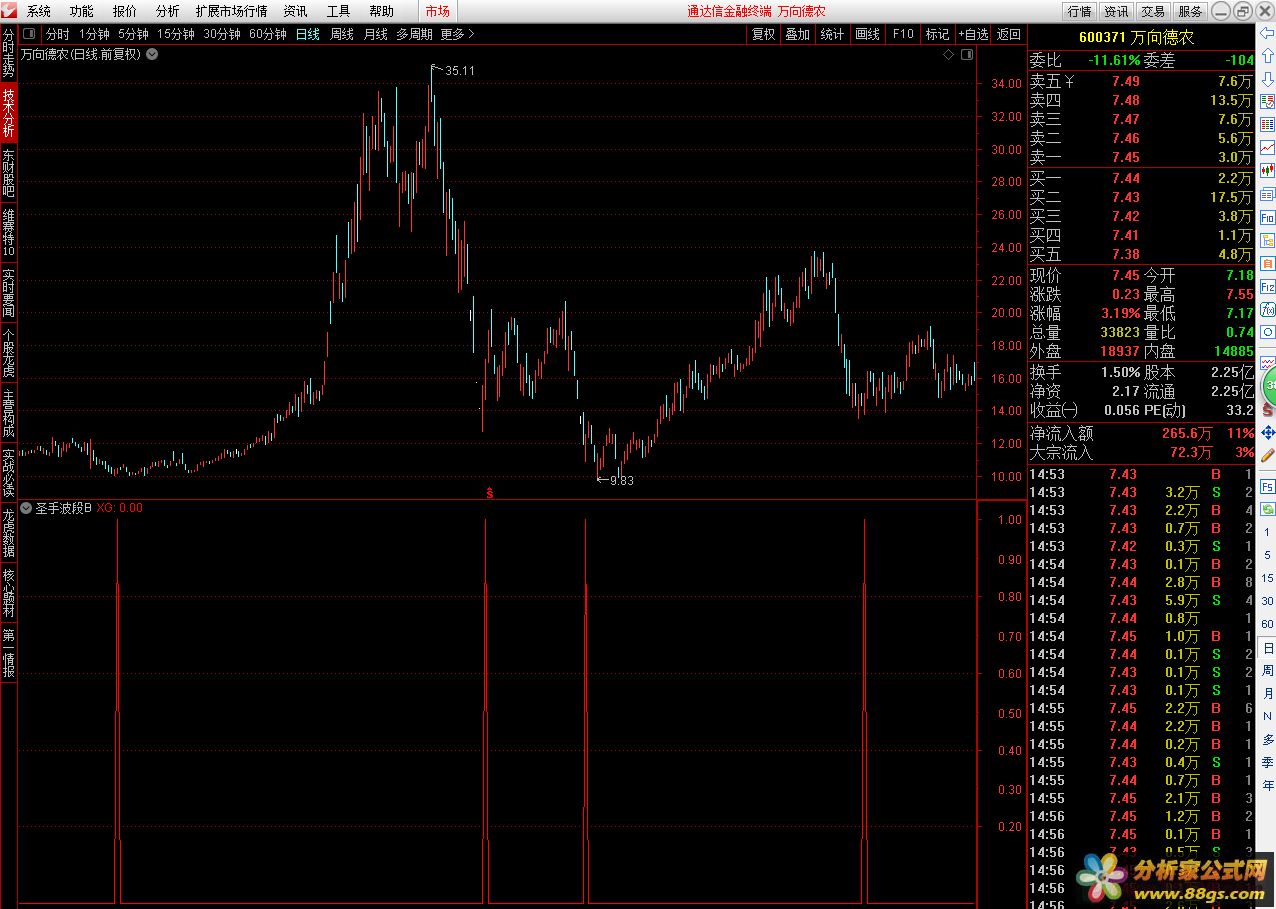The height and width of the screenshot is (909, 1276).
Task: Click the 交易 button at top right
Action: 1153,11
